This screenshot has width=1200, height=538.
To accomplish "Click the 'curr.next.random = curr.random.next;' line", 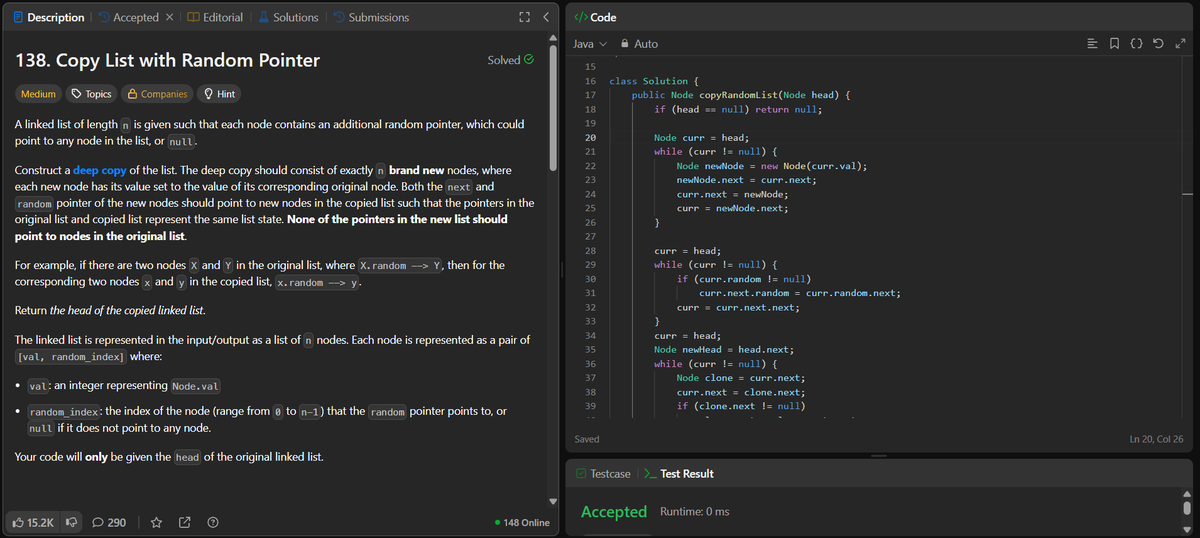I will click(x=799, y=293).
